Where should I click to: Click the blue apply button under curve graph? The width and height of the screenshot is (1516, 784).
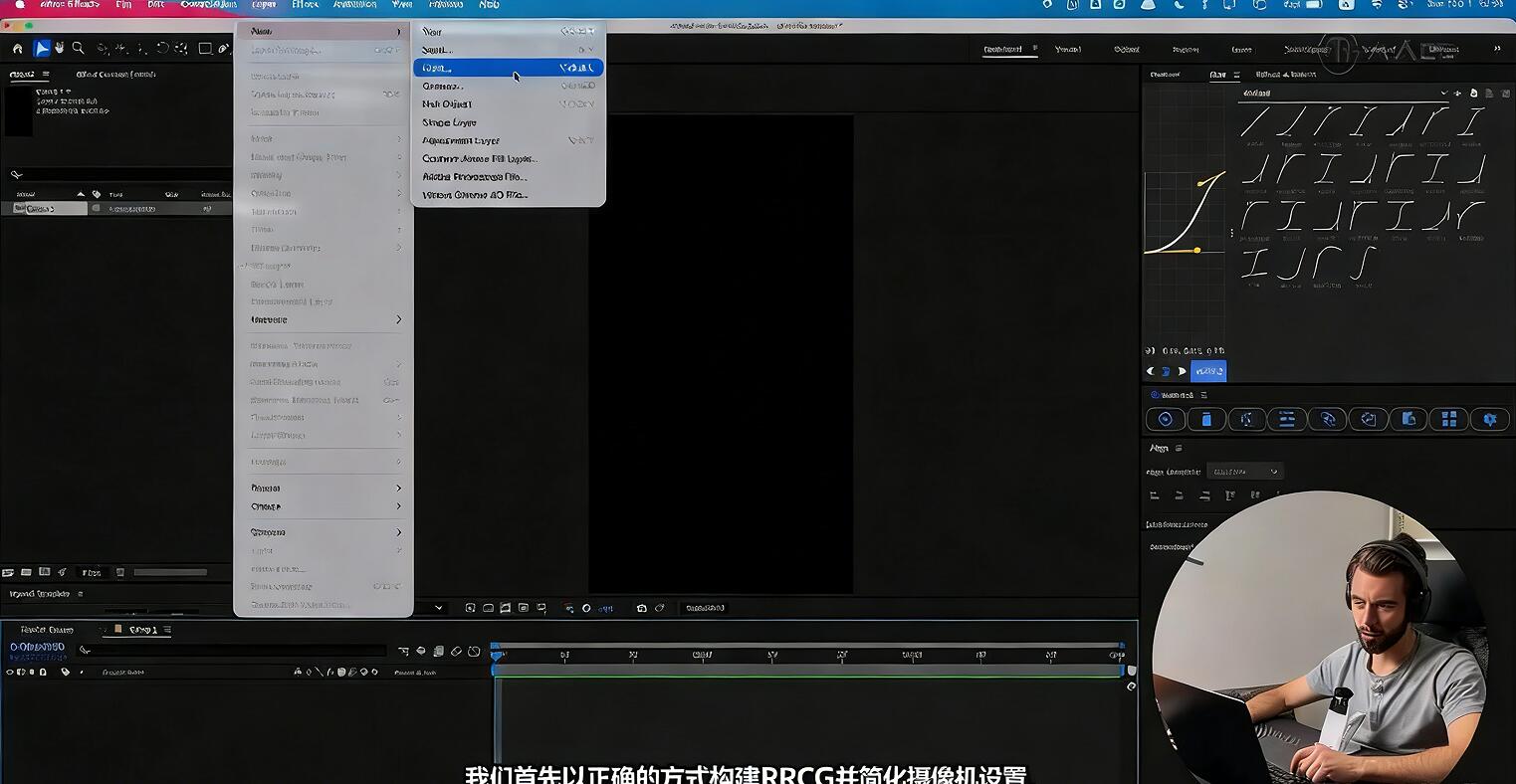(1208, 371)
